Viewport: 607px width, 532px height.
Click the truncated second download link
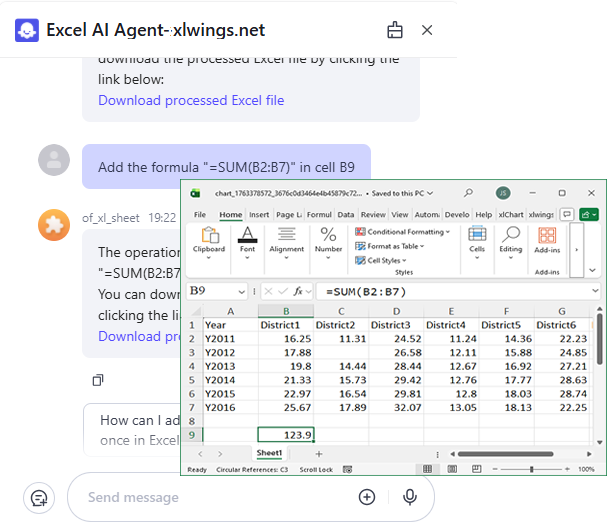(139, 336)
